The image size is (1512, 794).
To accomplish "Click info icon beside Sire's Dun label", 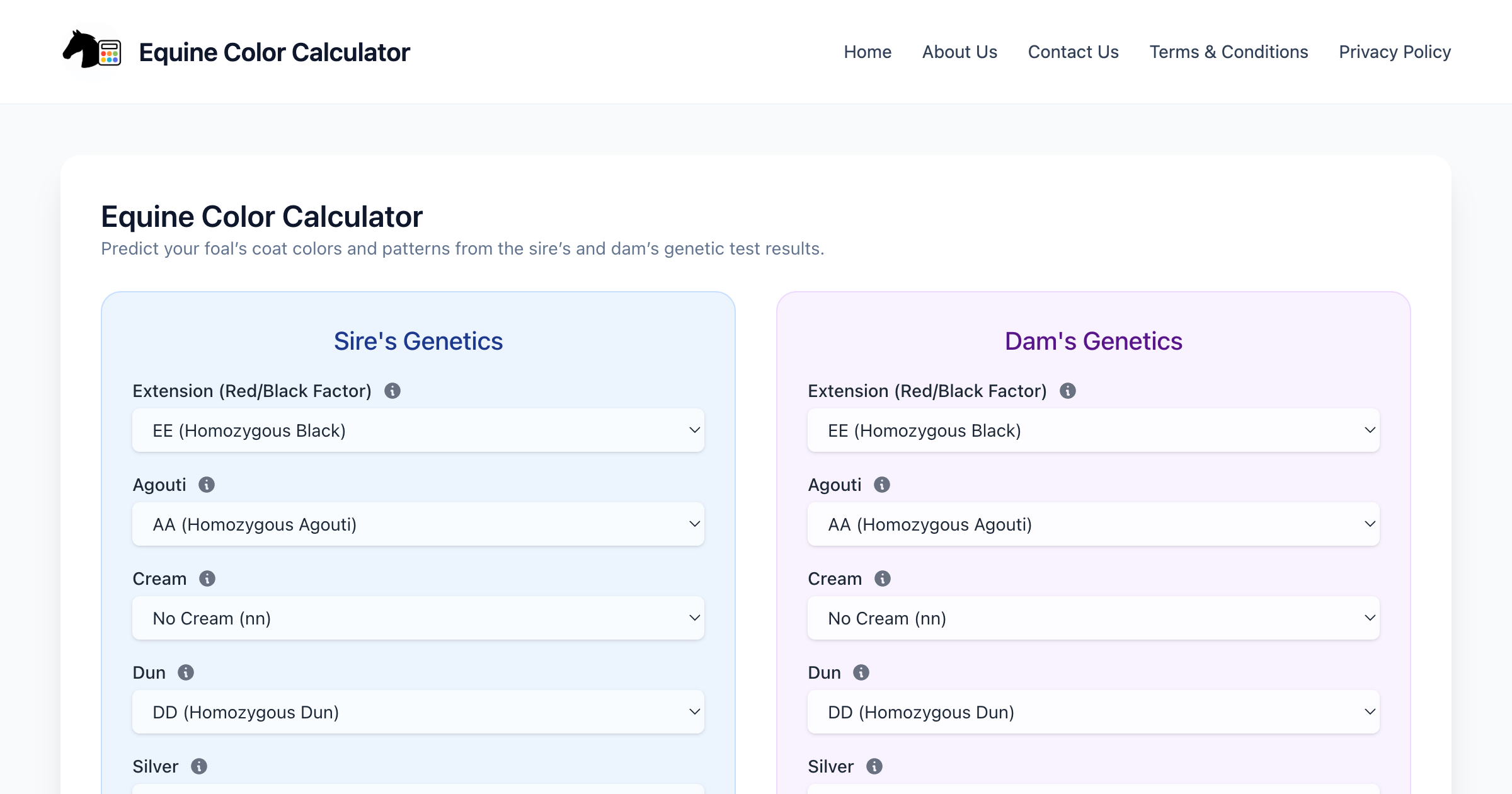I will pyautogui.click(x=186, y=672).
